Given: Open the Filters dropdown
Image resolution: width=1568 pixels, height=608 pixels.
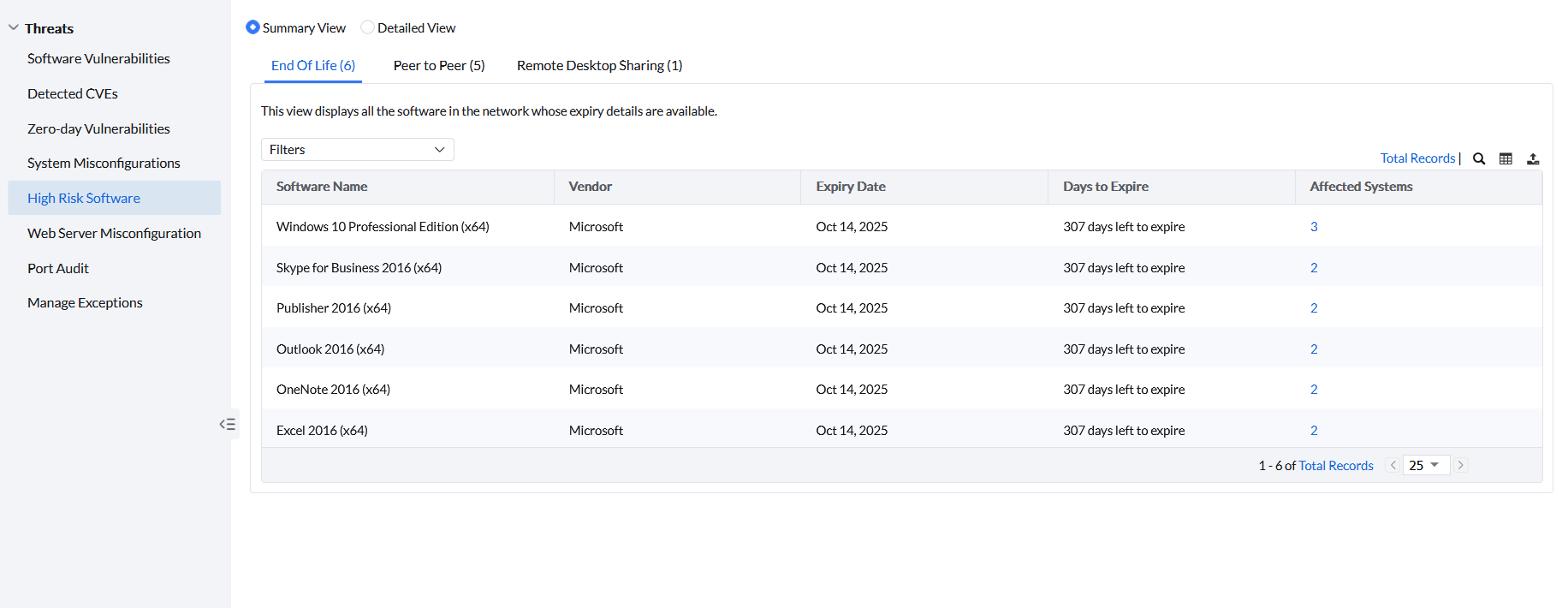Looking at the screenshot, I should [x=357, y=149].
